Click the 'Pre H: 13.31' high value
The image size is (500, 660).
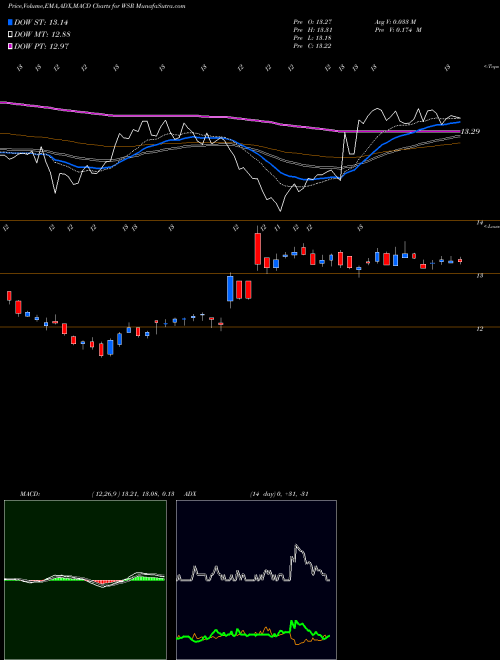(x=313, y=30)
